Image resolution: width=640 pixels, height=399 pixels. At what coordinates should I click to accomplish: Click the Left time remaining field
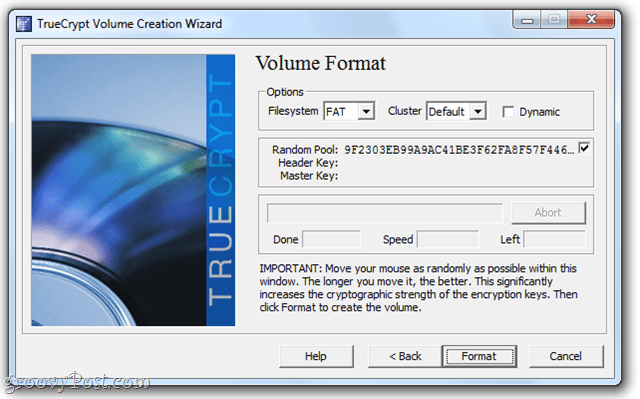554,239
